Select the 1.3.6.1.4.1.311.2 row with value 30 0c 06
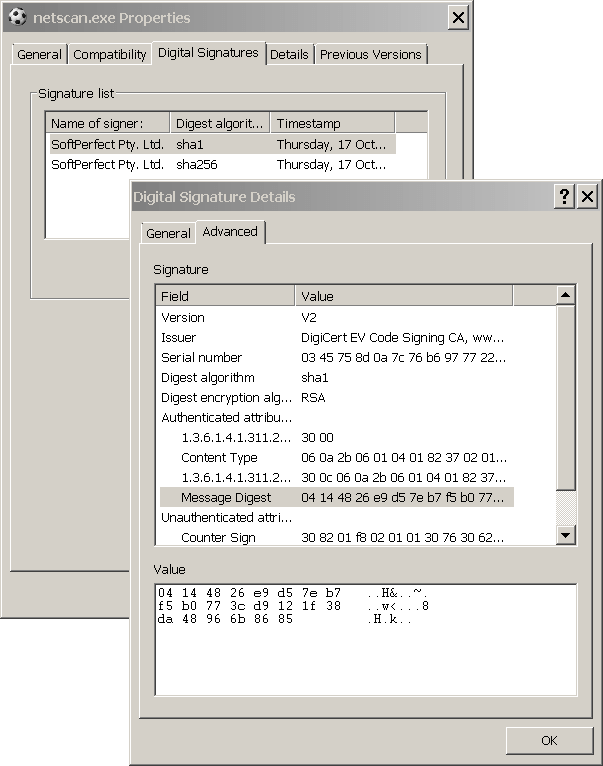 (336, 477)
